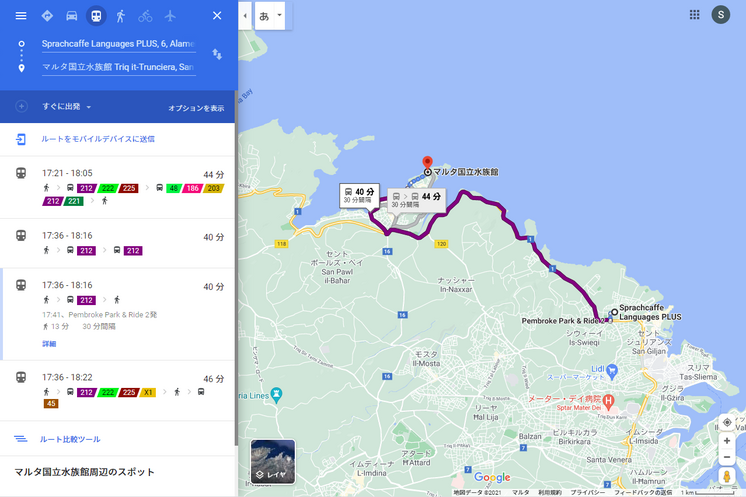Toggle the レイヤ satellite layer thumbnail
Screen dimensions: 746x497
273,460
